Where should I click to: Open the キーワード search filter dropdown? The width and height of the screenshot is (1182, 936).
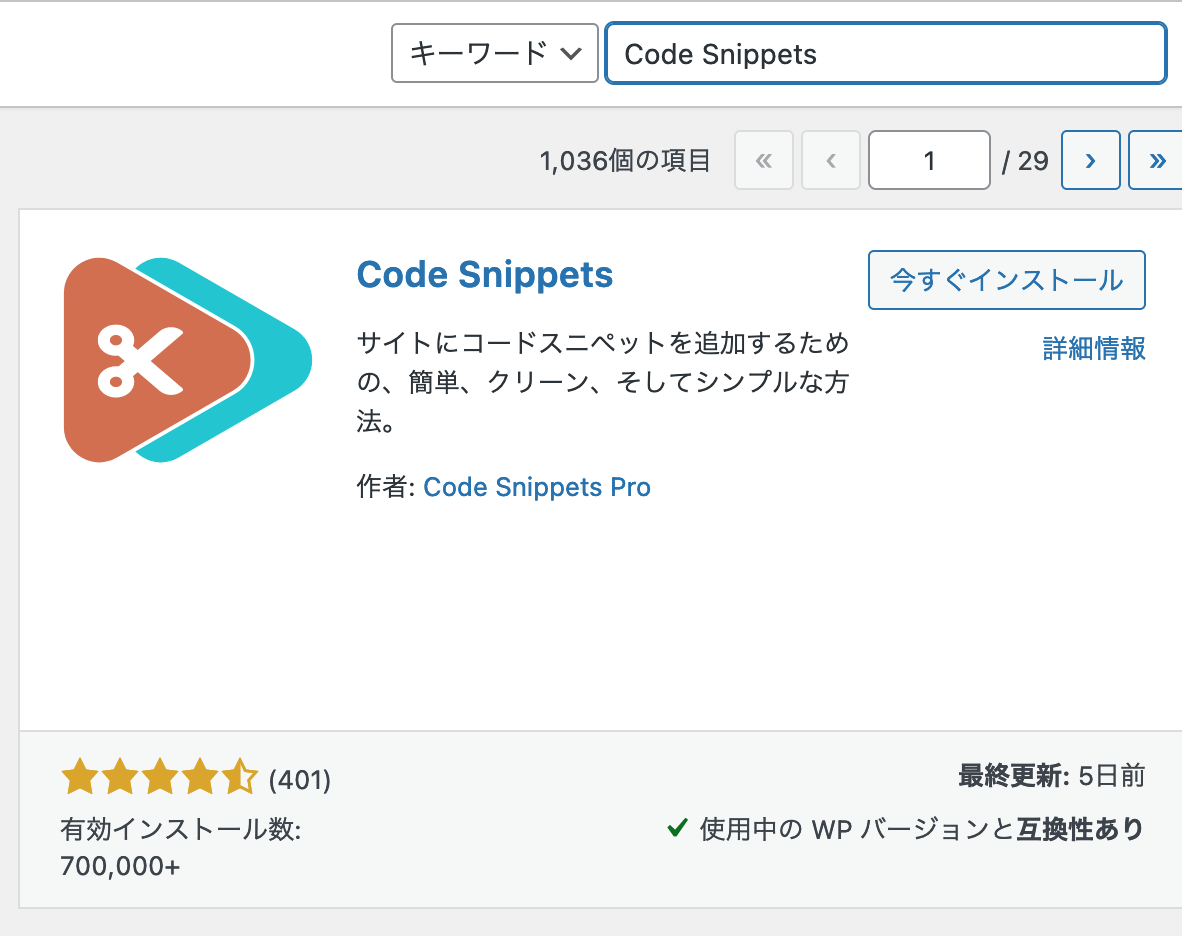point(494,53)
